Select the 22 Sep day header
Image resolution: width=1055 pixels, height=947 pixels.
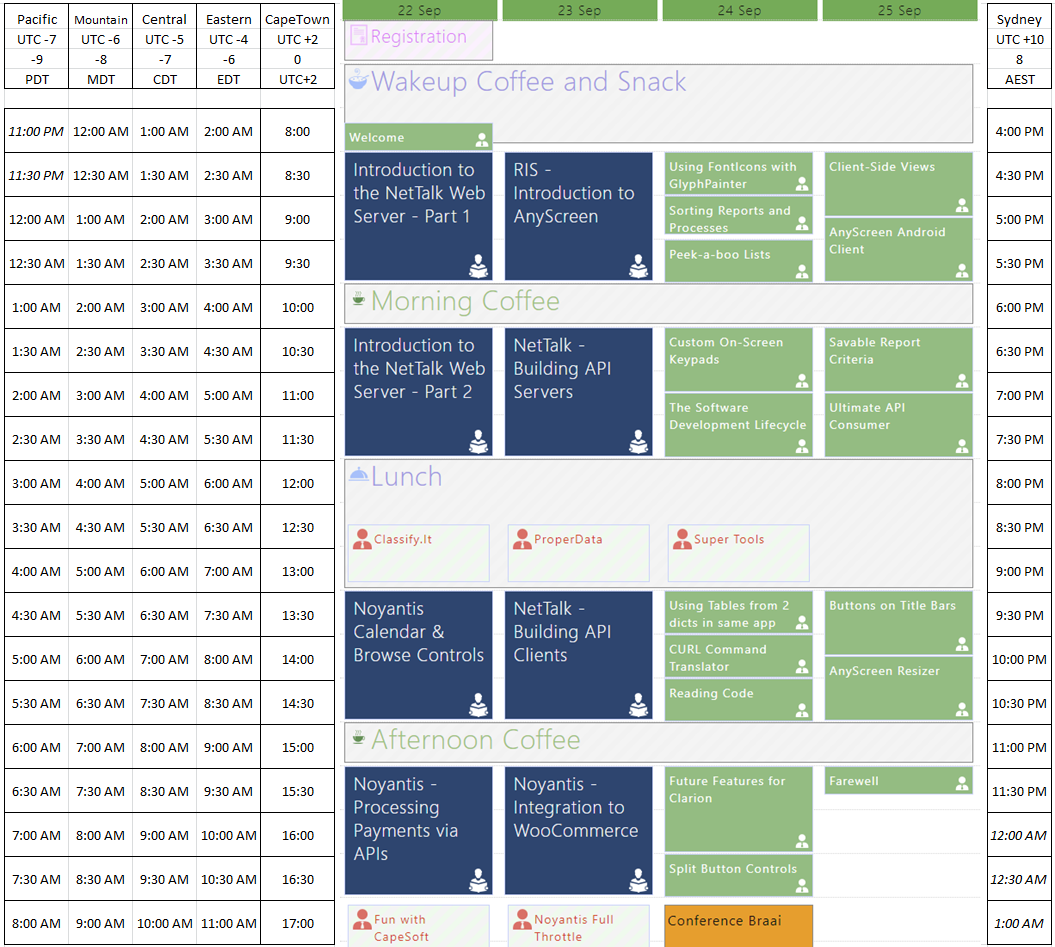pos(419,10)
